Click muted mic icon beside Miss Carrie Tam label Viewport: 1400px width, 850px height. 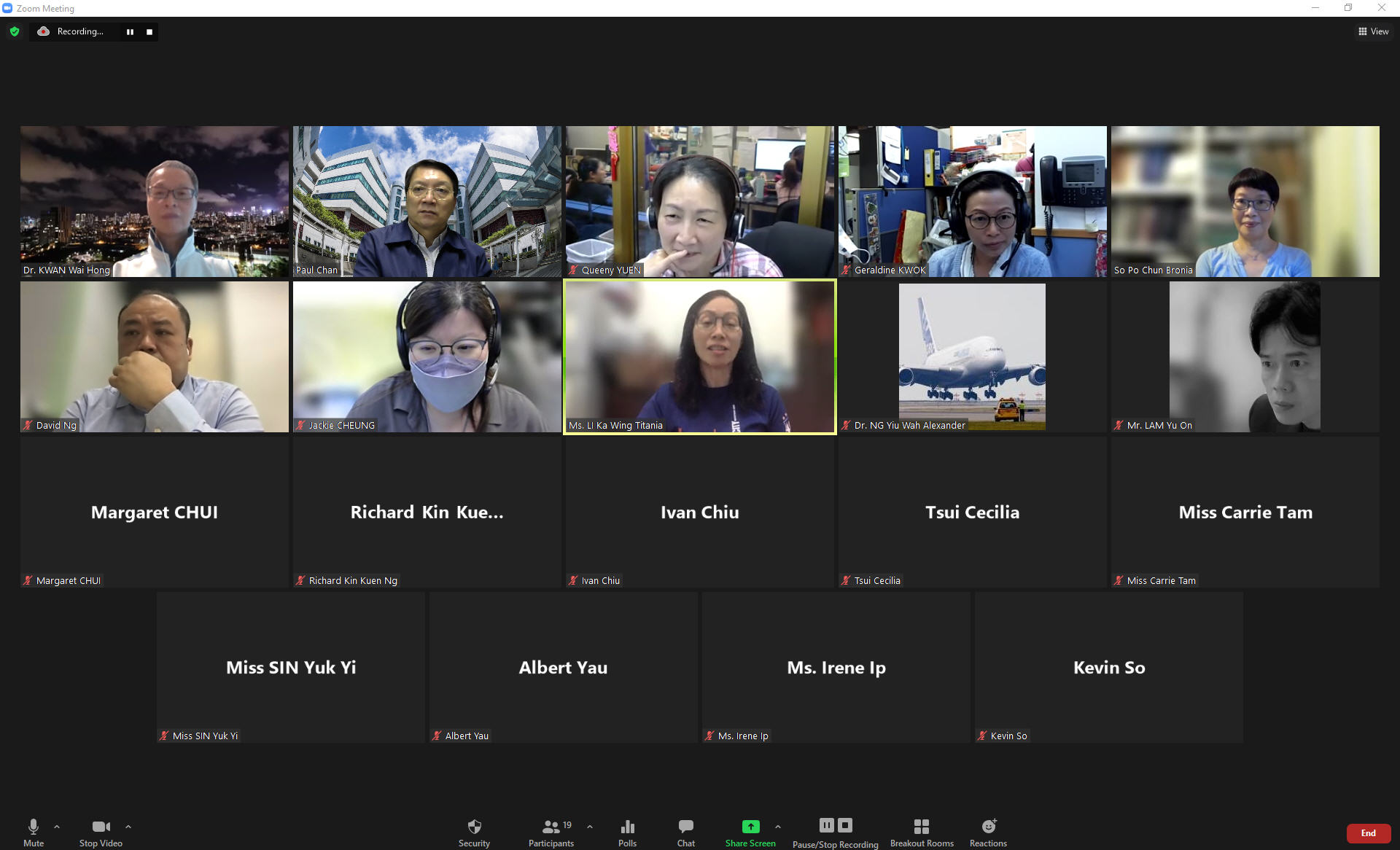point(1119,580)
